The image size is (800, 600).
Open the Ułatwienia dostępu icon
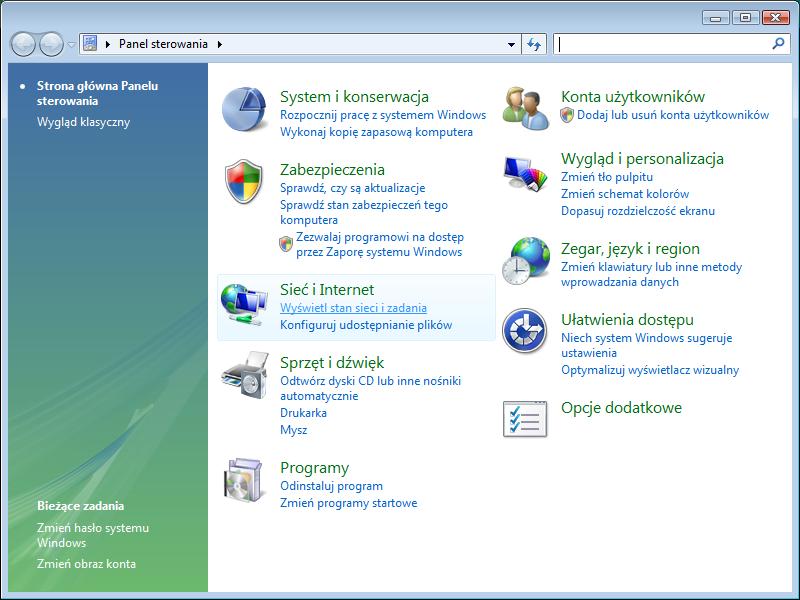click(x=525, y=331)
